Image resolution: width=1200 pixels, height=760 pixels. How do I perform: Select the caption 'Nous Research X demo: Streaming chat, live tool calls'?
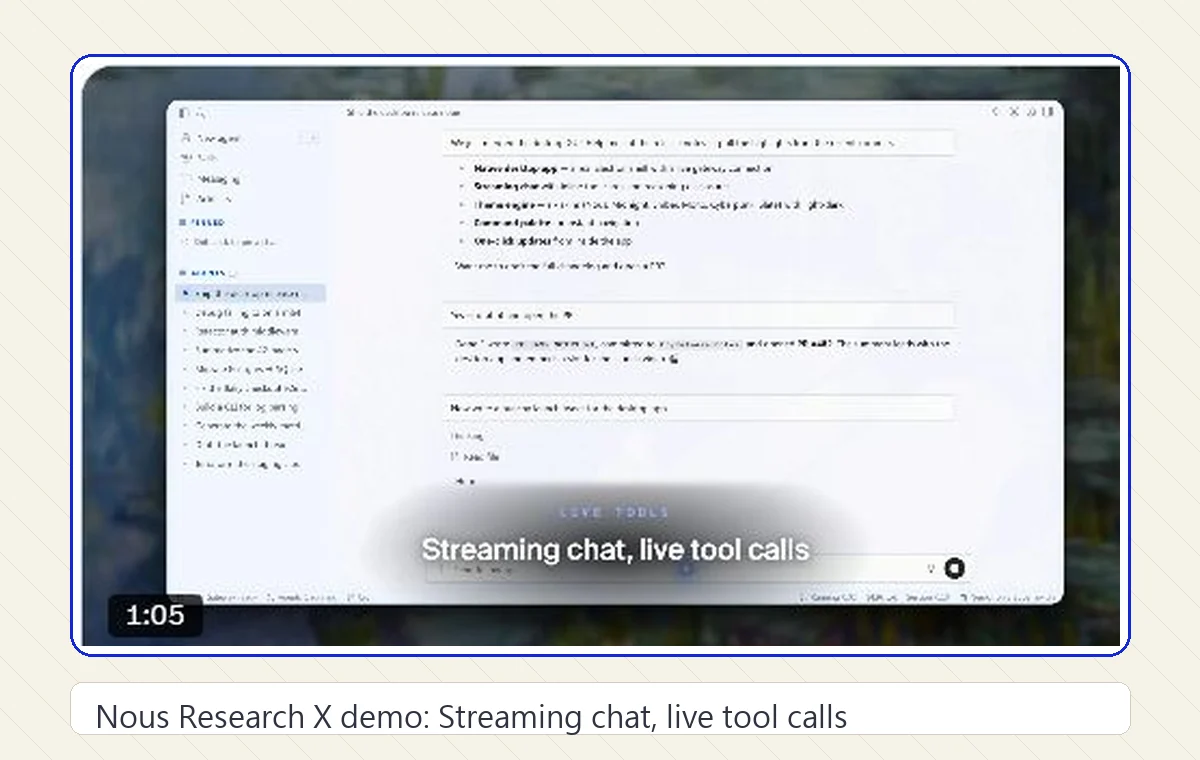point(471,717)
